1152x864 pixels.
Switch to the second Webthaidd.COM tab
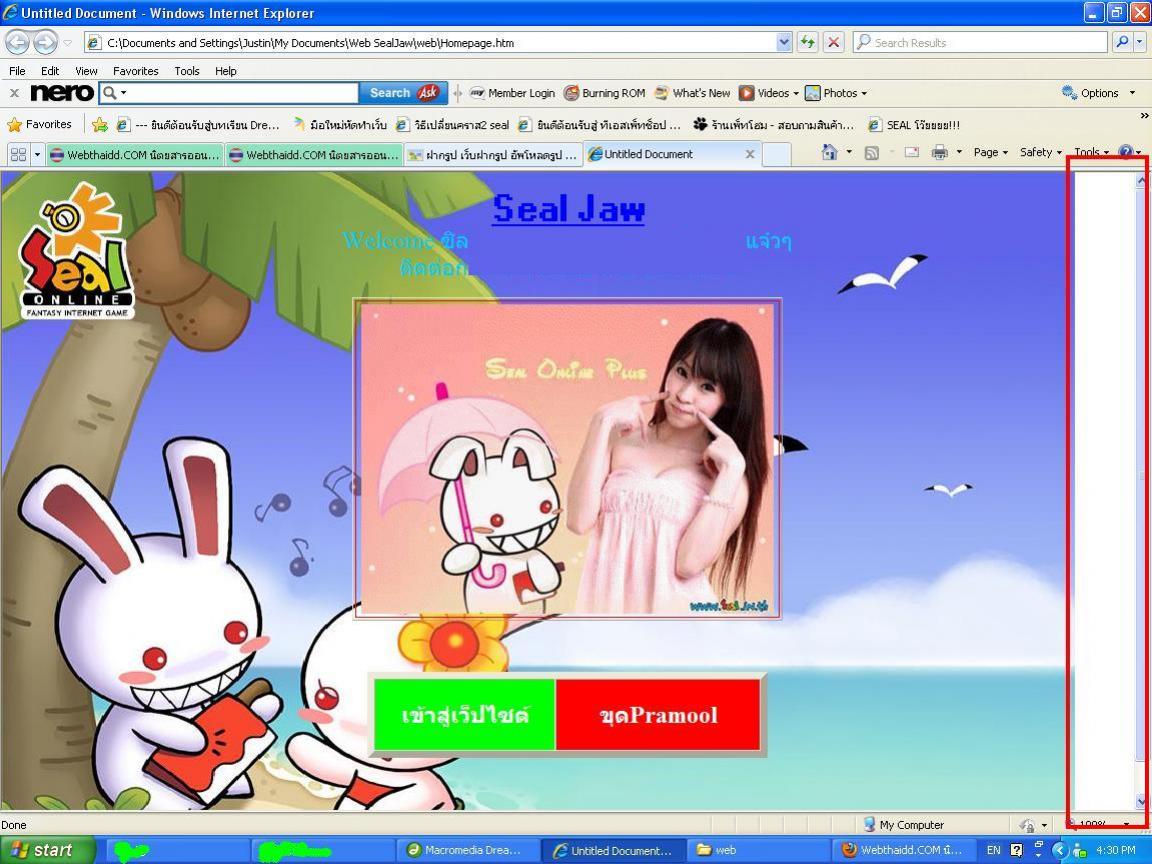tap(314, 154)
